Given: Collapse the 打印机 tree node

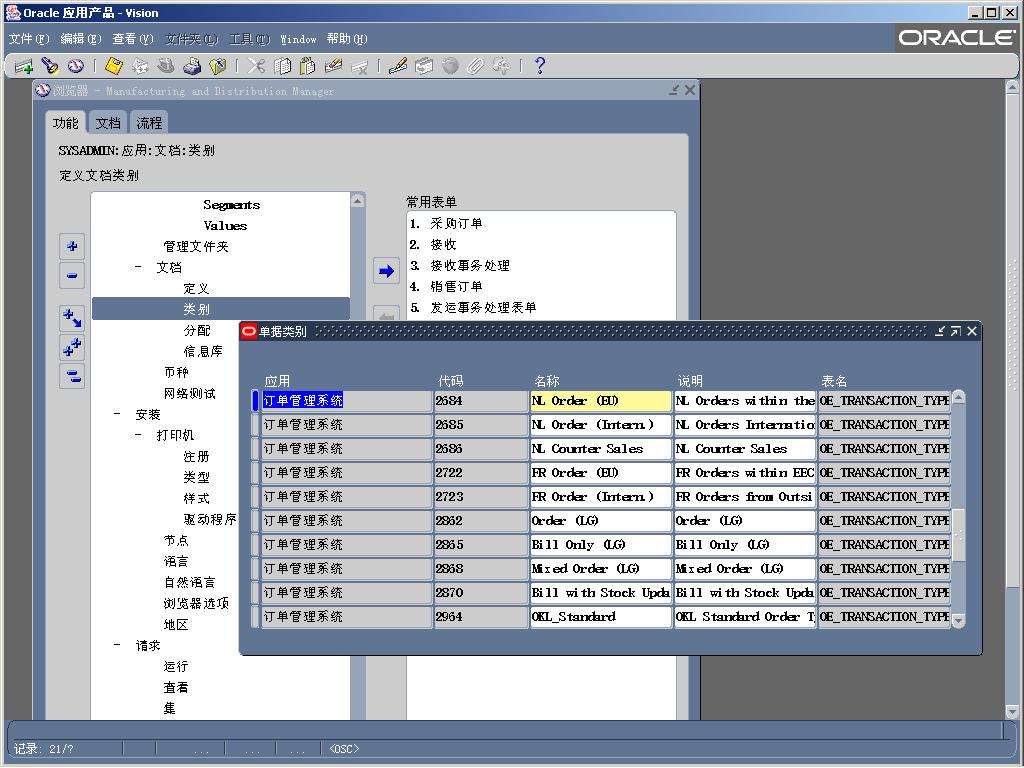Looking at the screenshot, I should click(x=138, y=435).
